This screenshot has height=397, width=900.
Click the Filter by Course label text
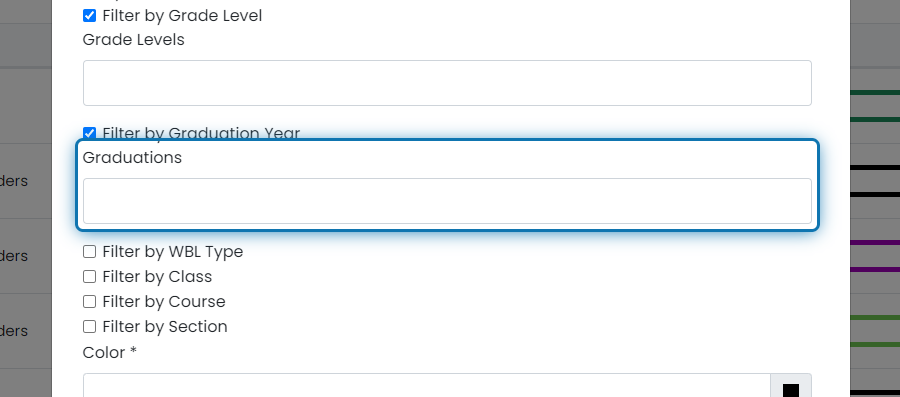tap(164, 302)
